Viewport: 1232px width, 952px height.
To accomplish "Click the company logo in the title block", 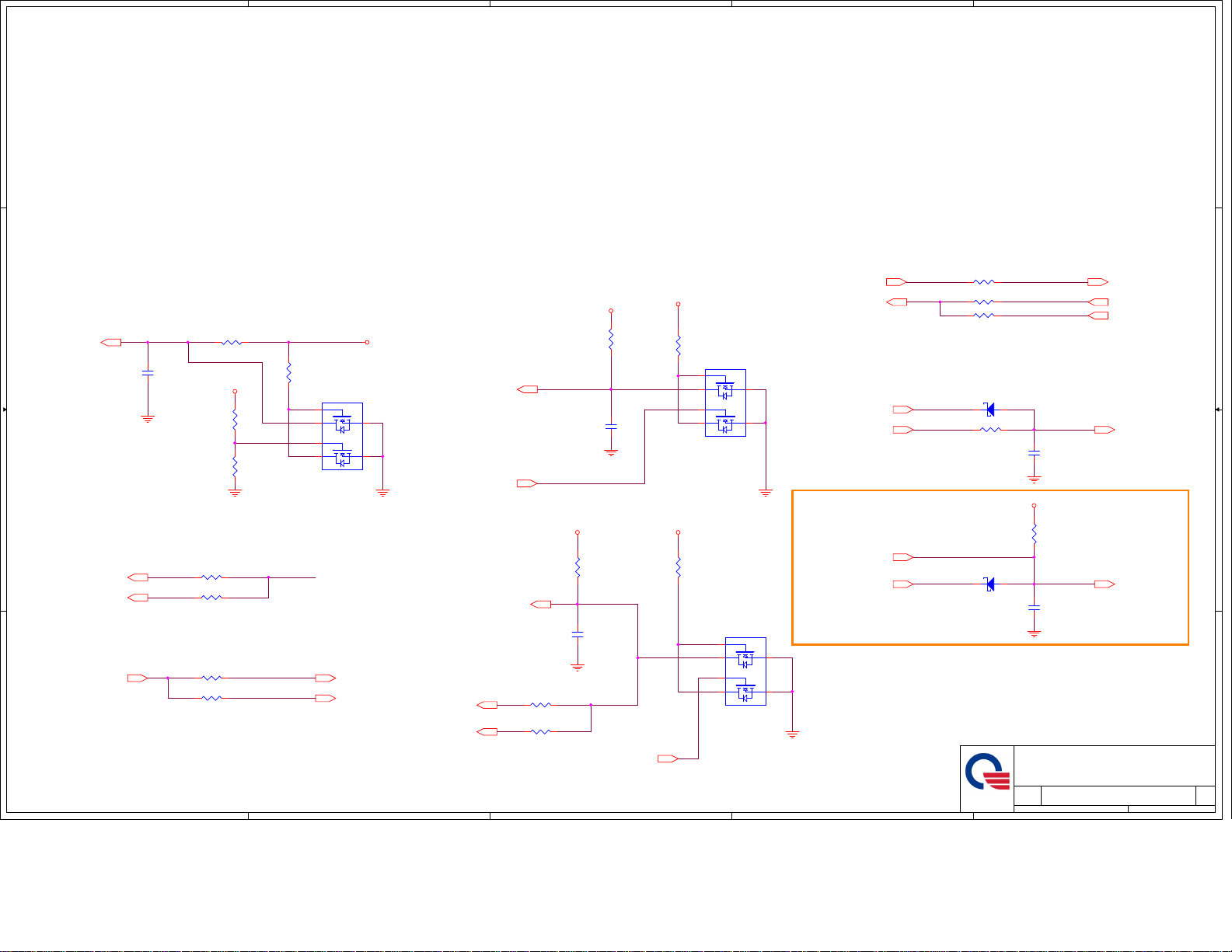I will click(x=987, y=771).
